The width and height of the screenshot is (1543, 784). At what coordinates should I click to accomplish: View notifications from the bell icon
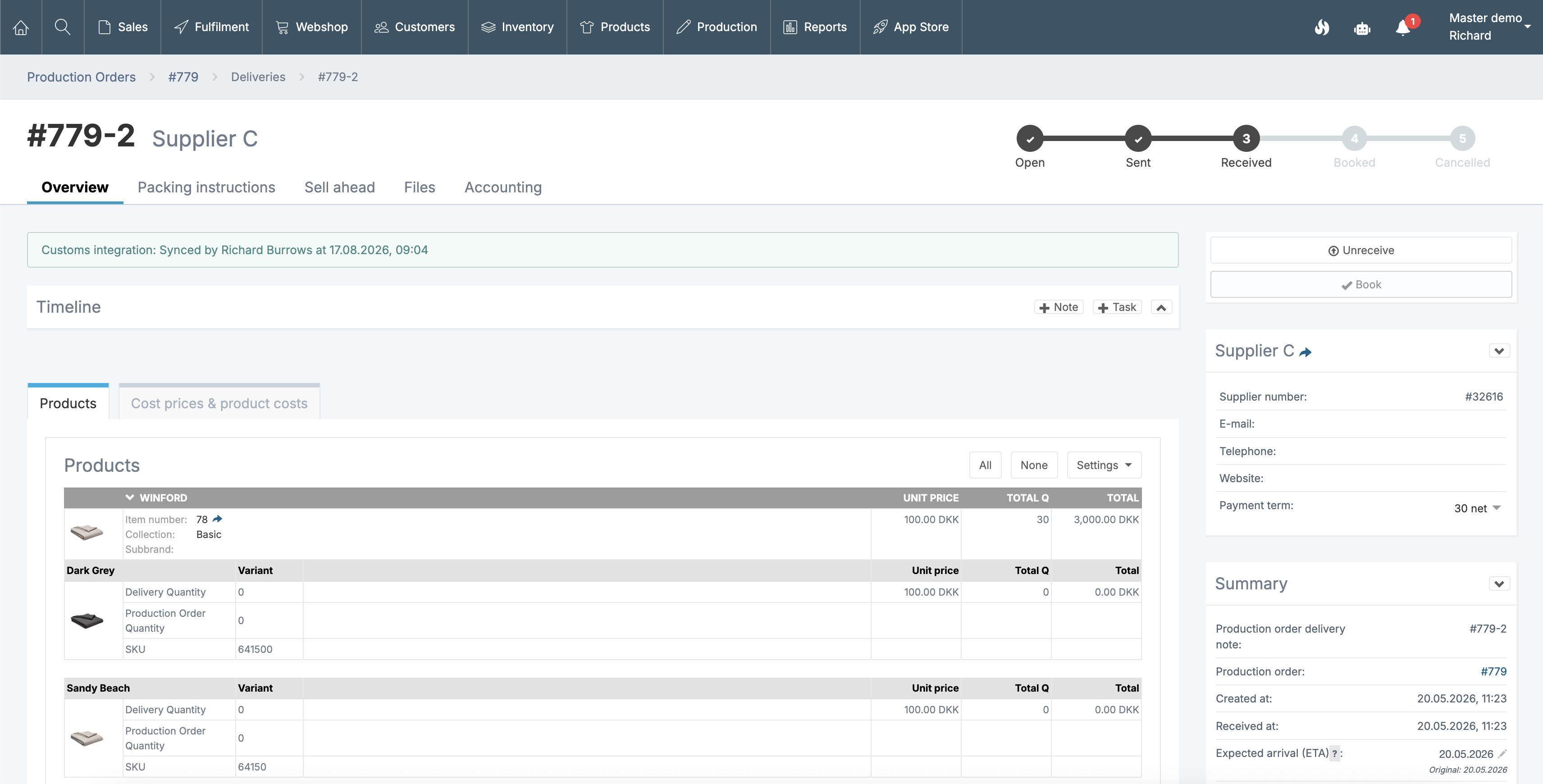1403,27
